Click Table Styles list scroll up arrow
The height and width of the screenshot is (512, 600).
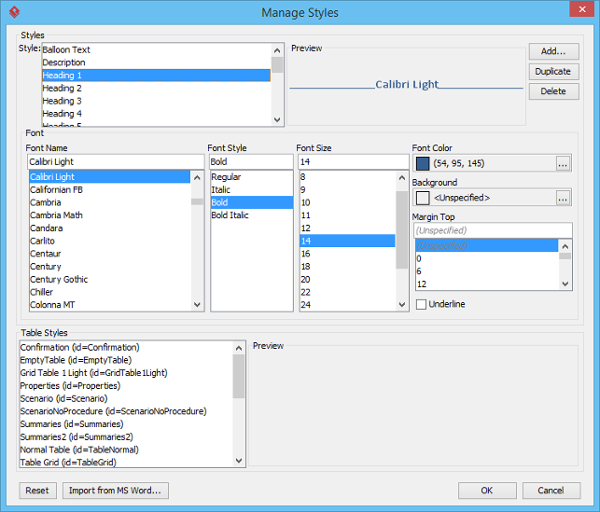pos(239,348)
